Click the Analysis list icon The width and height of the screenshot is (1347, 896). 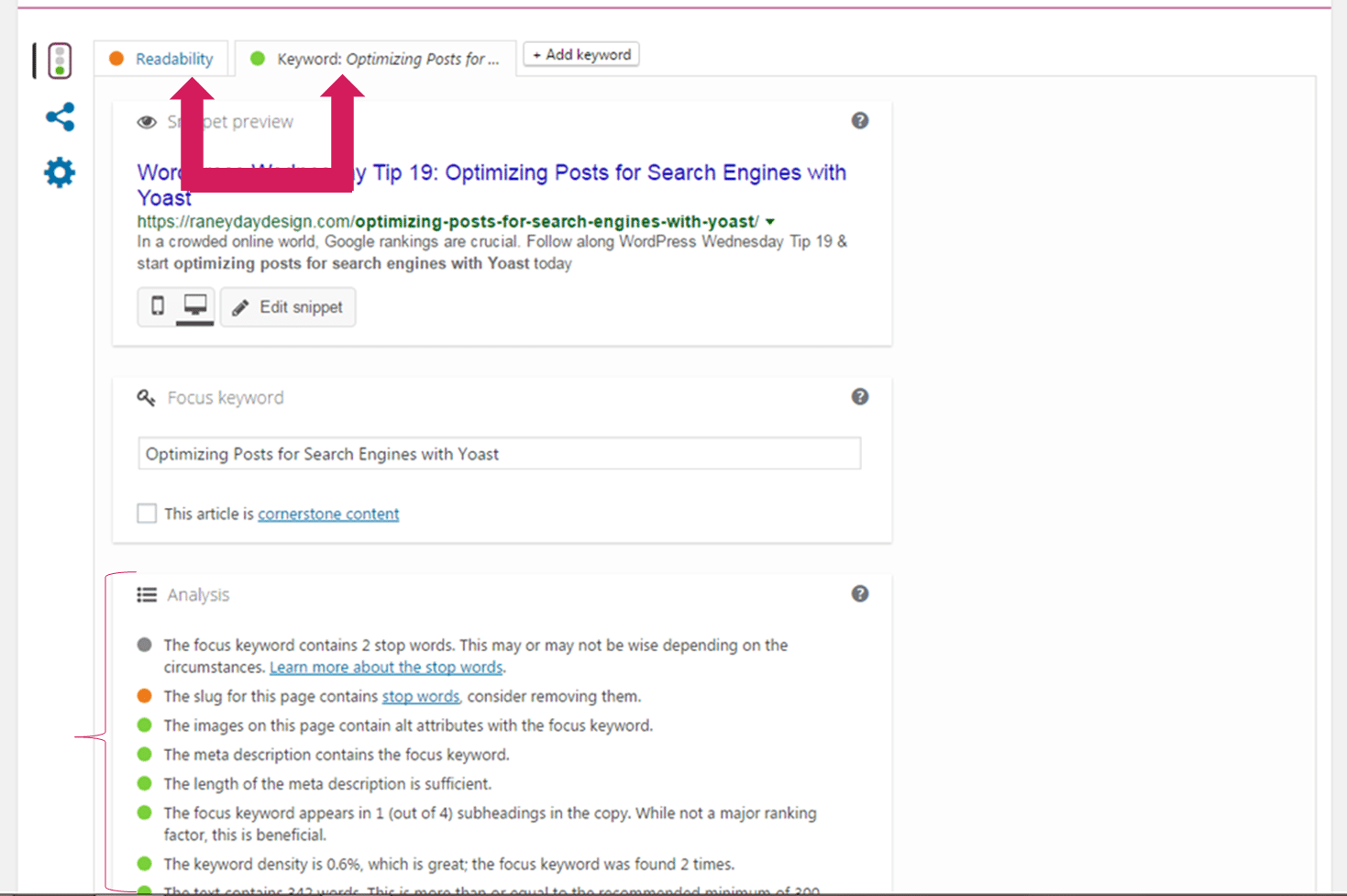click(147, 595)
